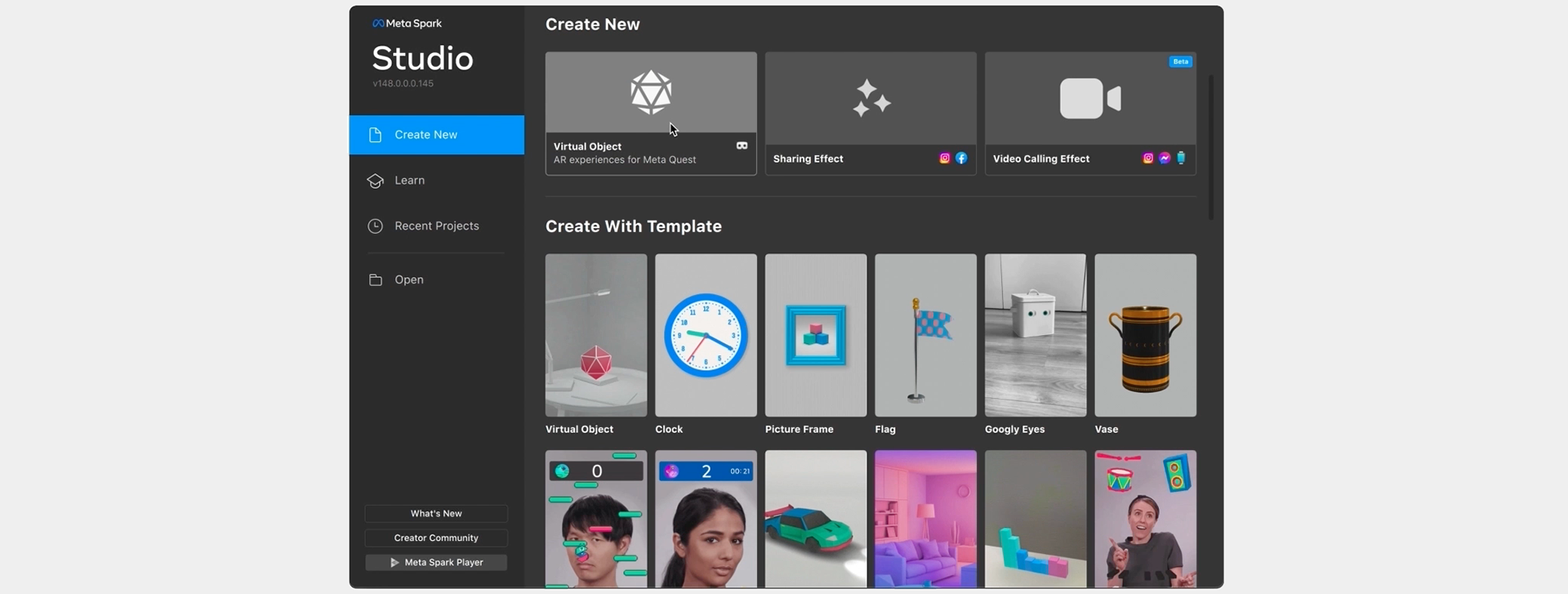Choose the Picture Frame template

click(x=816, y=335)
